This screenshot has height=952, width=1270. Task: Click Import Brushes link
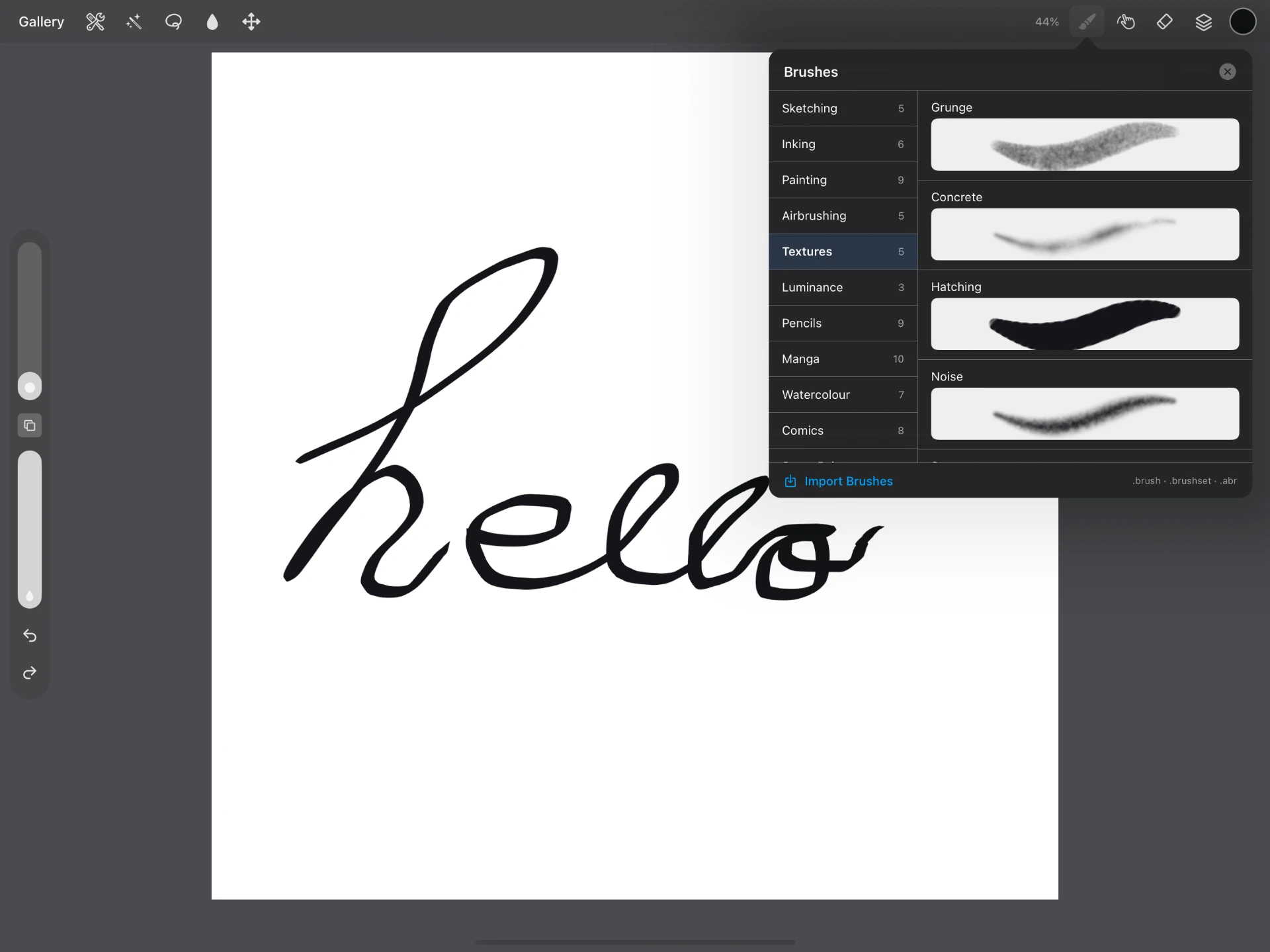tap(849, 481)
